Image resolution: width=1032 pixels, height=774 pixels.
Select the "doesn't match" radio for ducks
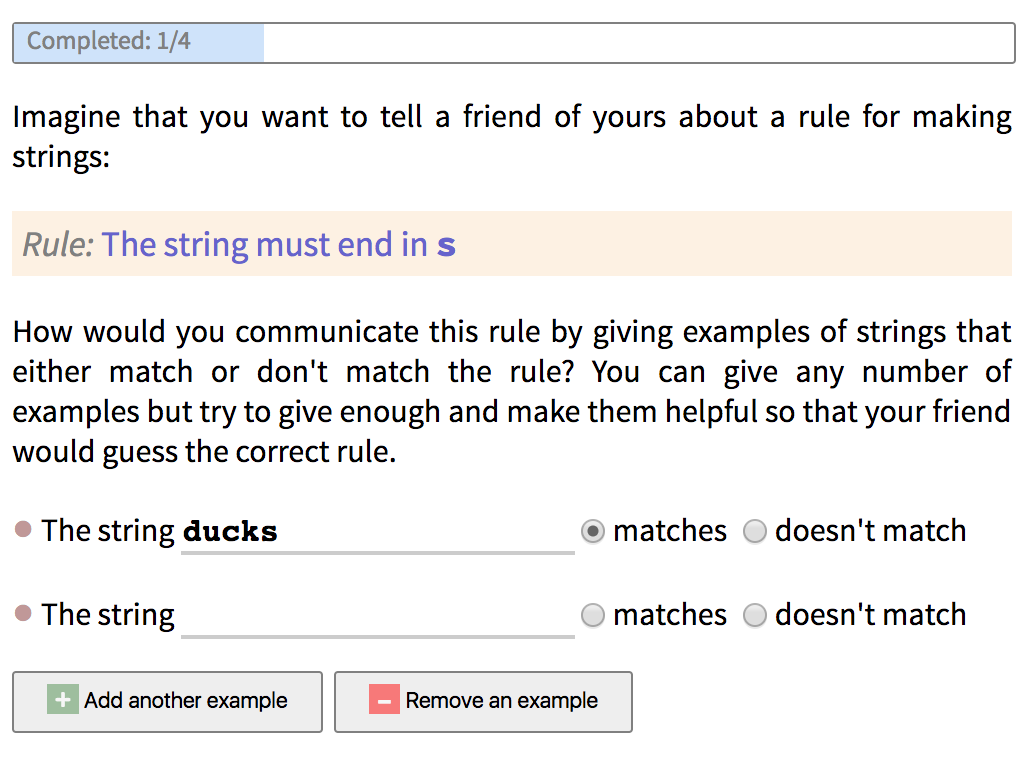click(x=755, y=532)
